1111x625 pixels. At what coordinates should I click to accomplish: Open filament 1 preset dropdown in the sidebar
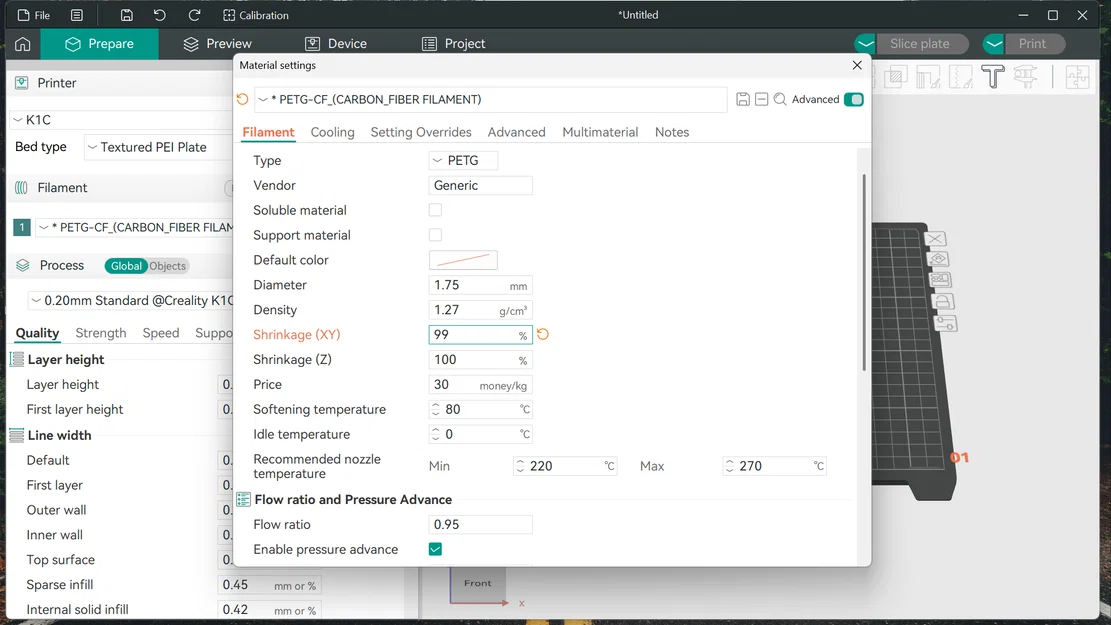coord(135,227)
